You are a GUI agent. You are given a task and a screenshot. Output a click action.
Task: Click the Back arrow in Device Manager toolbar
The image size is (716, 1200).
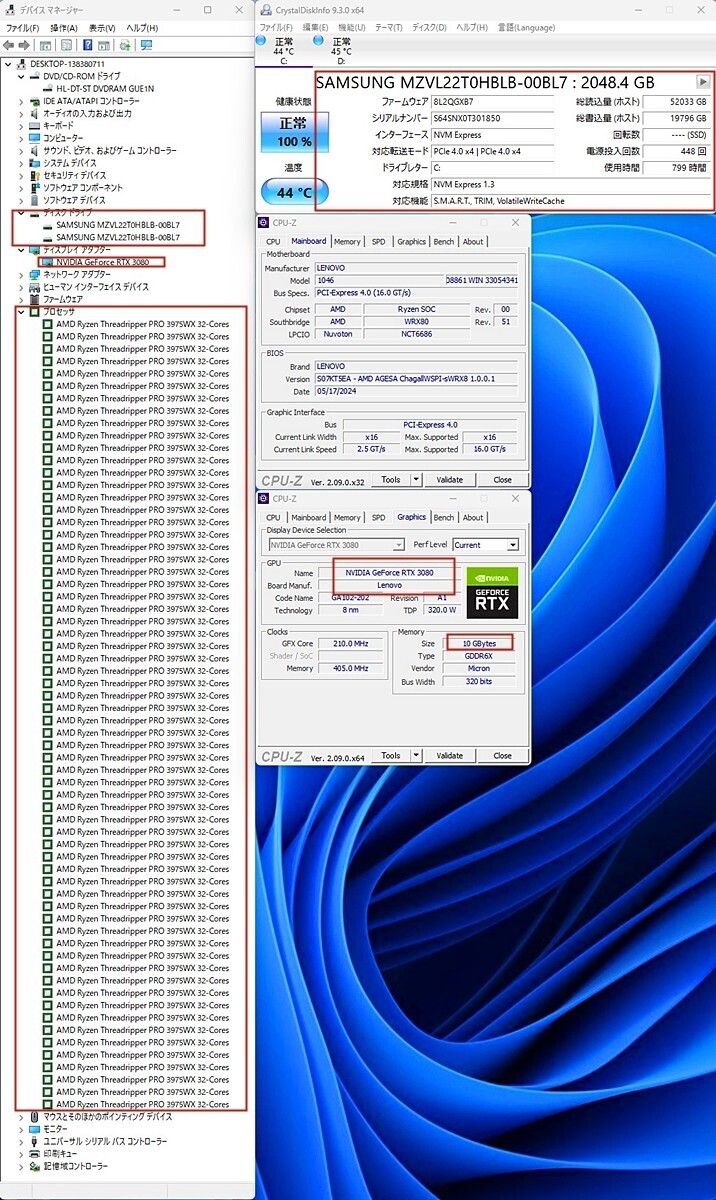point(9,45)
